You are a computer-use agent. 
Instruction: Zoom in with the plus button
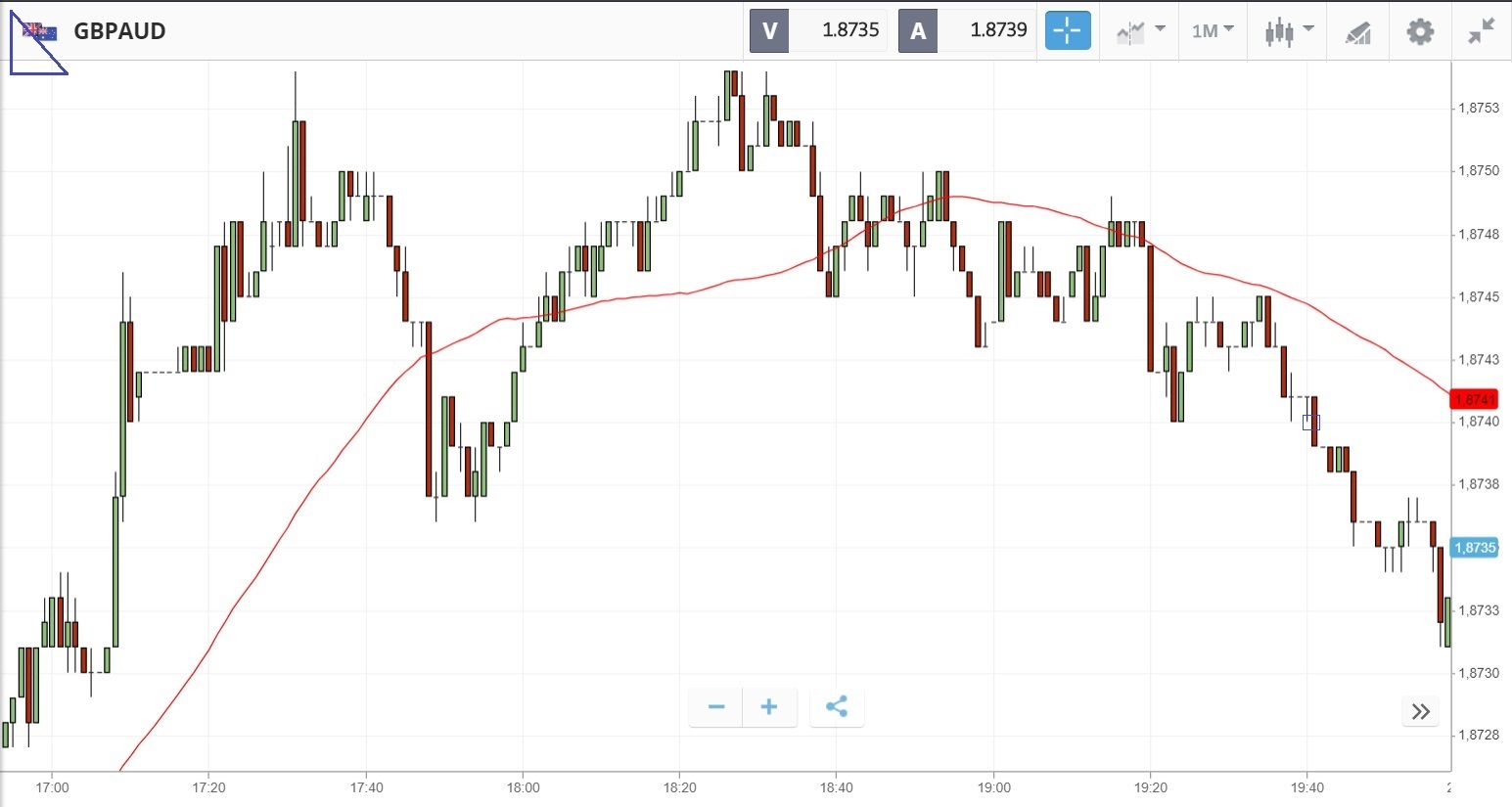[769, 707]
